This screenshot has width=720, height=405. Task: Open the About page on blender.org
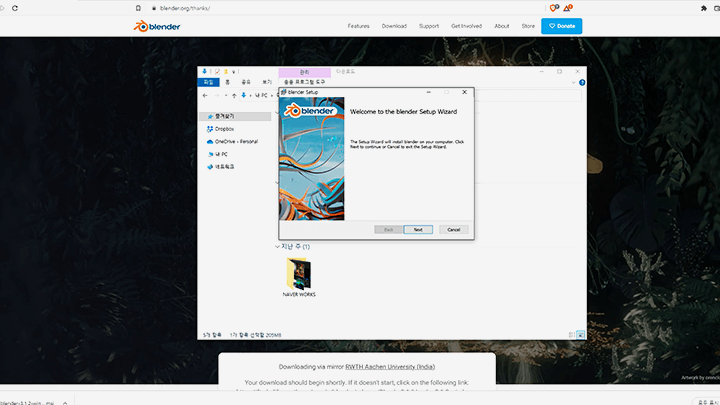click(x=502, y=26)
